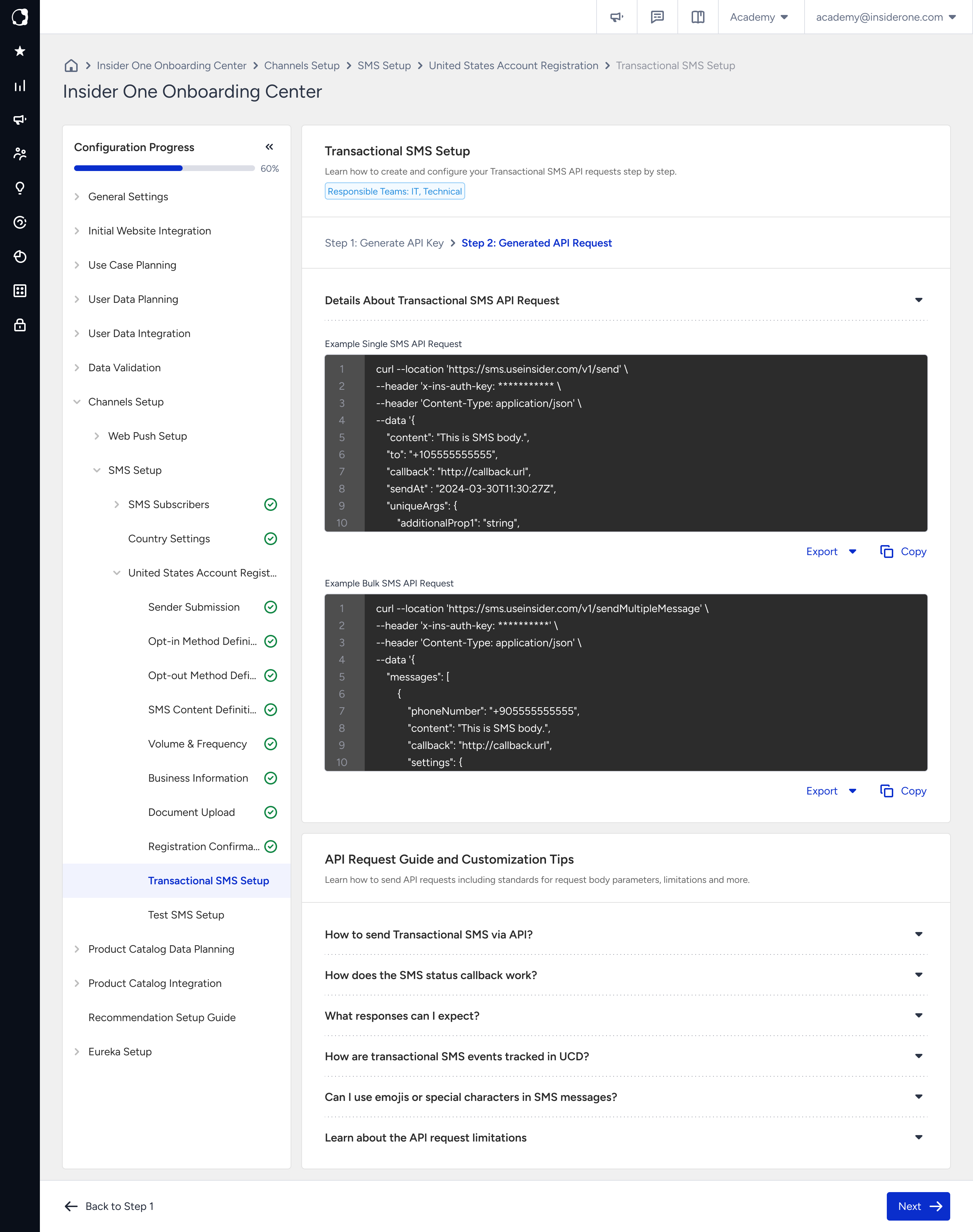Open the people audience sidebar icon
973x1232 pixels.
coord(20,154)
